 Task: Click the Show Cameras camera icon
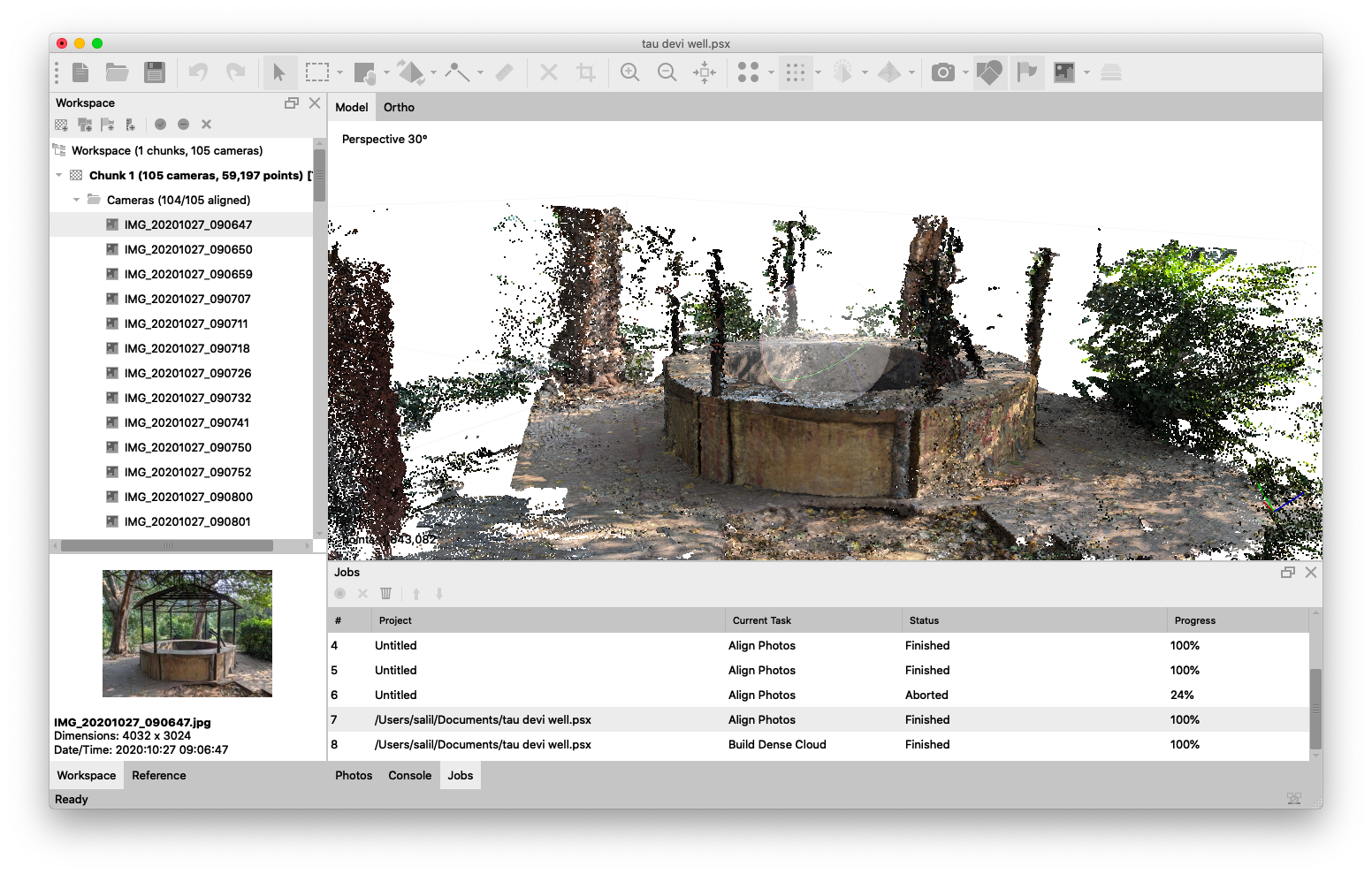pos(944,72)
